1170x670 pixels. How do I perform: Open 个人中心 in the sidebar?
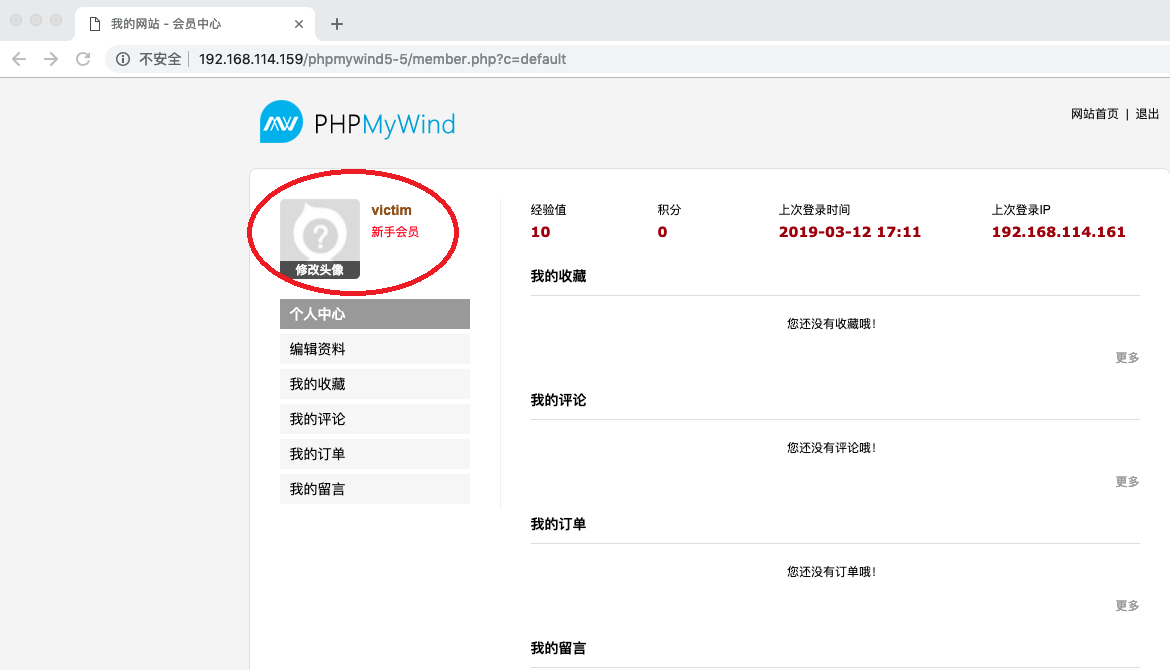[375, 314]
